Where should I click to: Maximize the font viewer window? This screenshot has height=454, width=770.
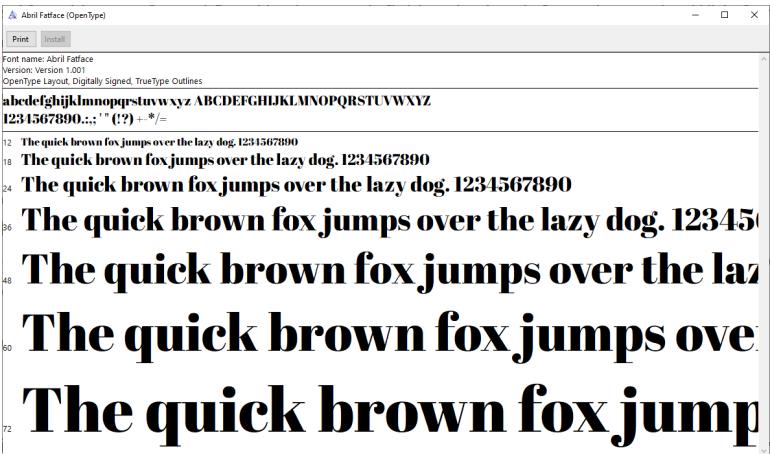(724, 15)
